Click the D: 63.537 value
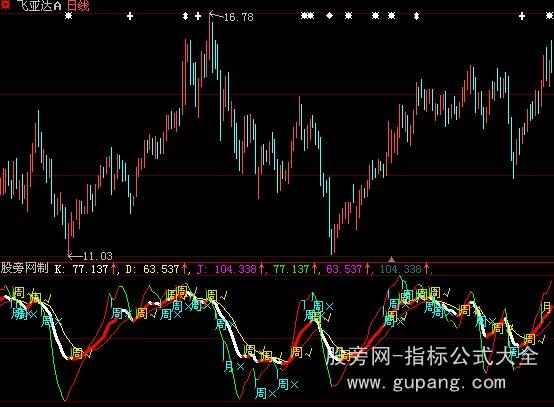 [153, 269]
